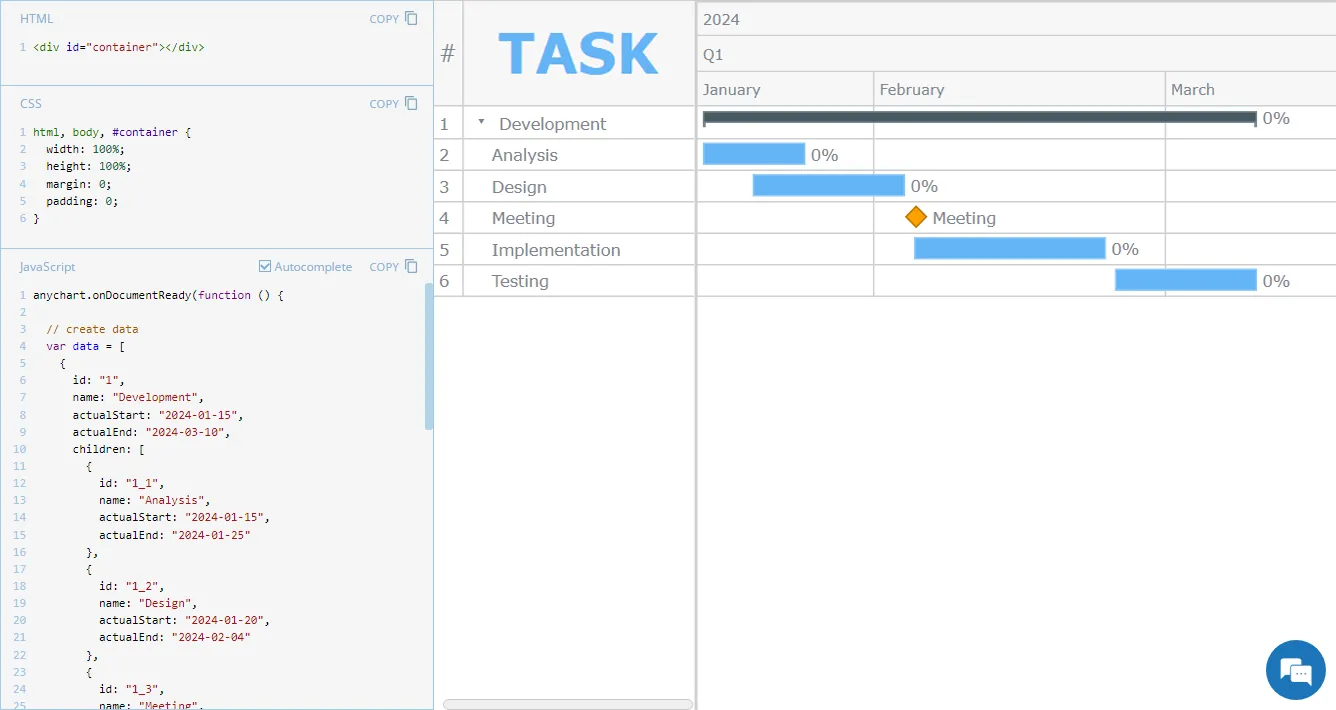
Task: Click the January month header
Action: (785, 89)
